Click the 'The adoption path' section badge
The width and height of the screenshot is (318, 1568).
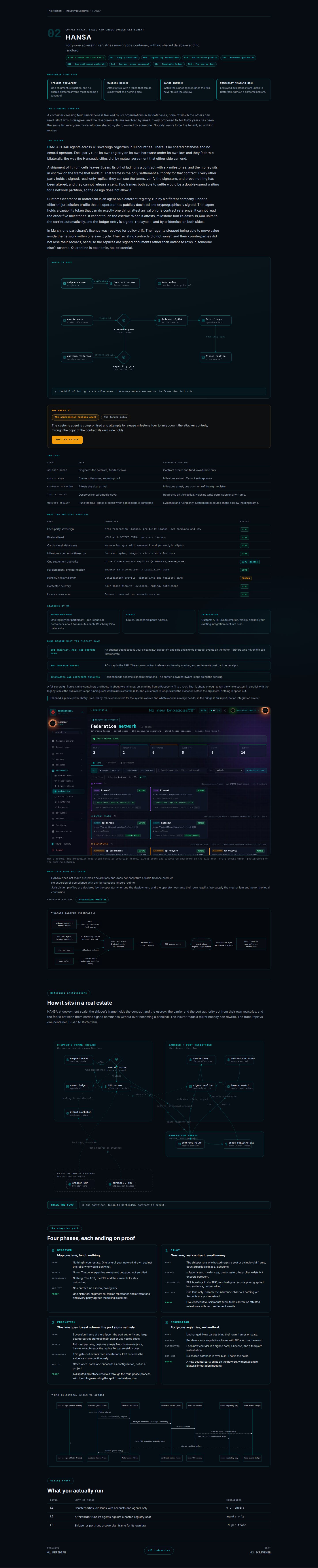click(x=64, y=1228)
